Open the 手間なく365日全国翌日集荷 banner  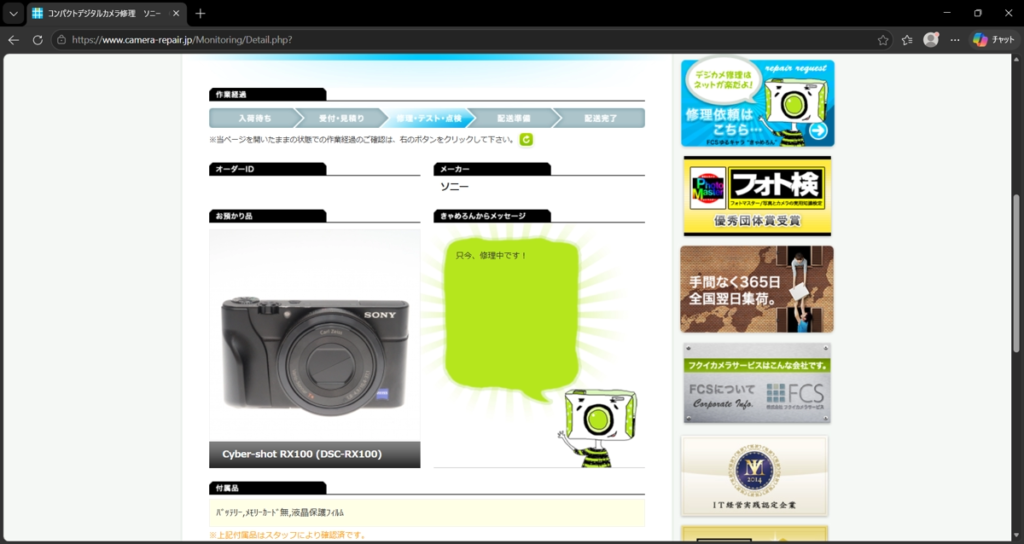pos(757,289)
